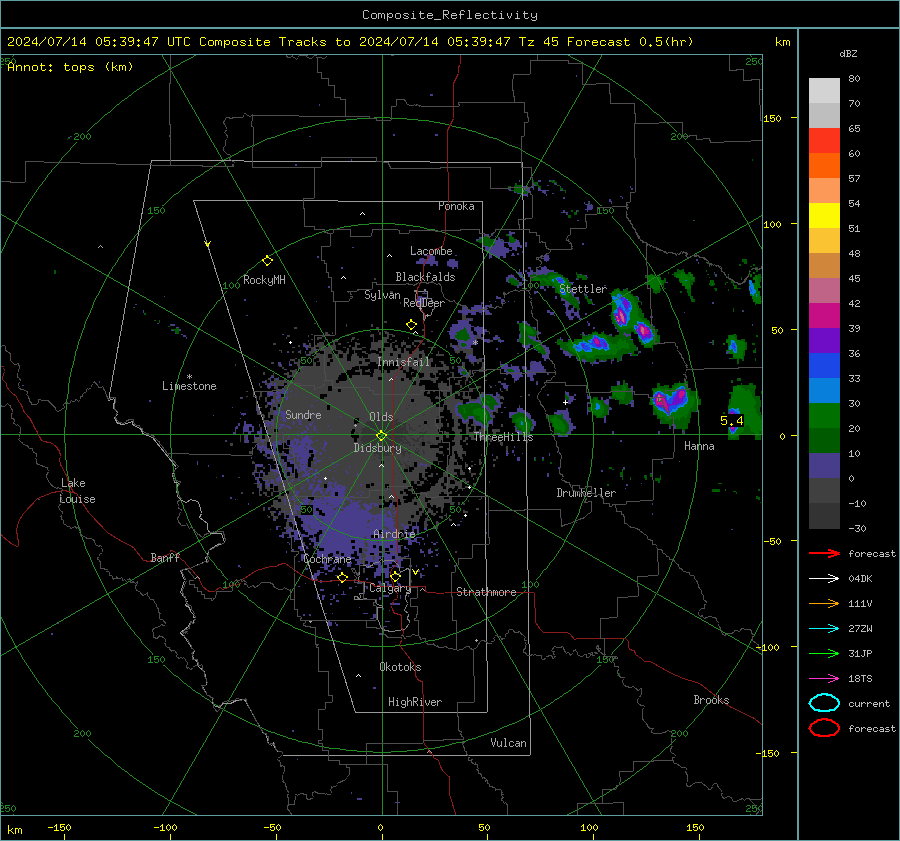Click the orange 111V arrow in legend
The width and height of the screenshot is (900, 841).
click(x=824, y=603)
